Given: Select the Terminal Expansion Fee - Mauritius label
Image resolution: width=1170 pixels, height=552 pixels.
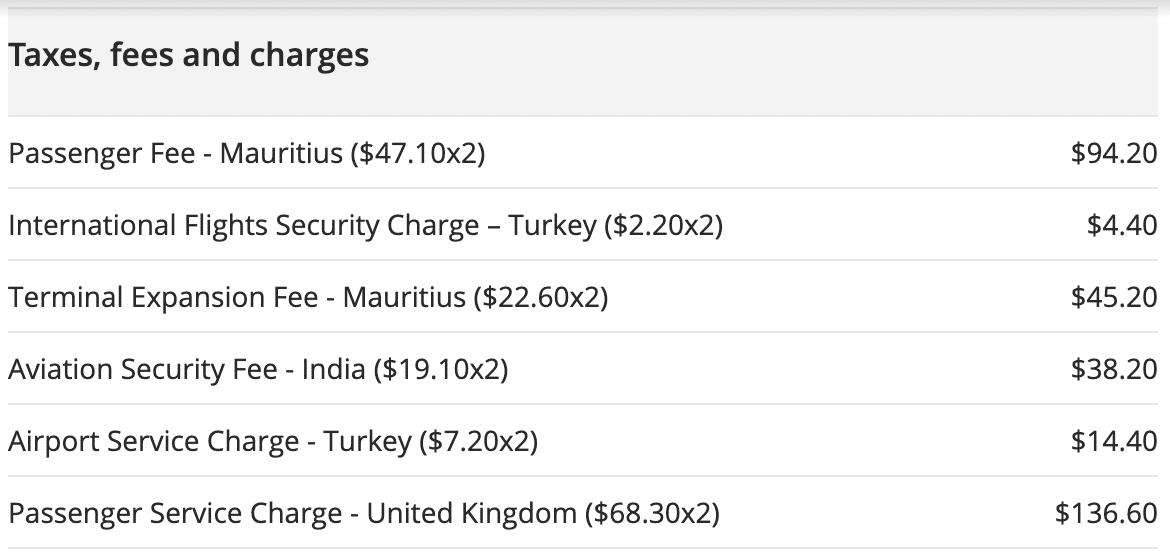Looking at the screenshot, I should (236, 298).
